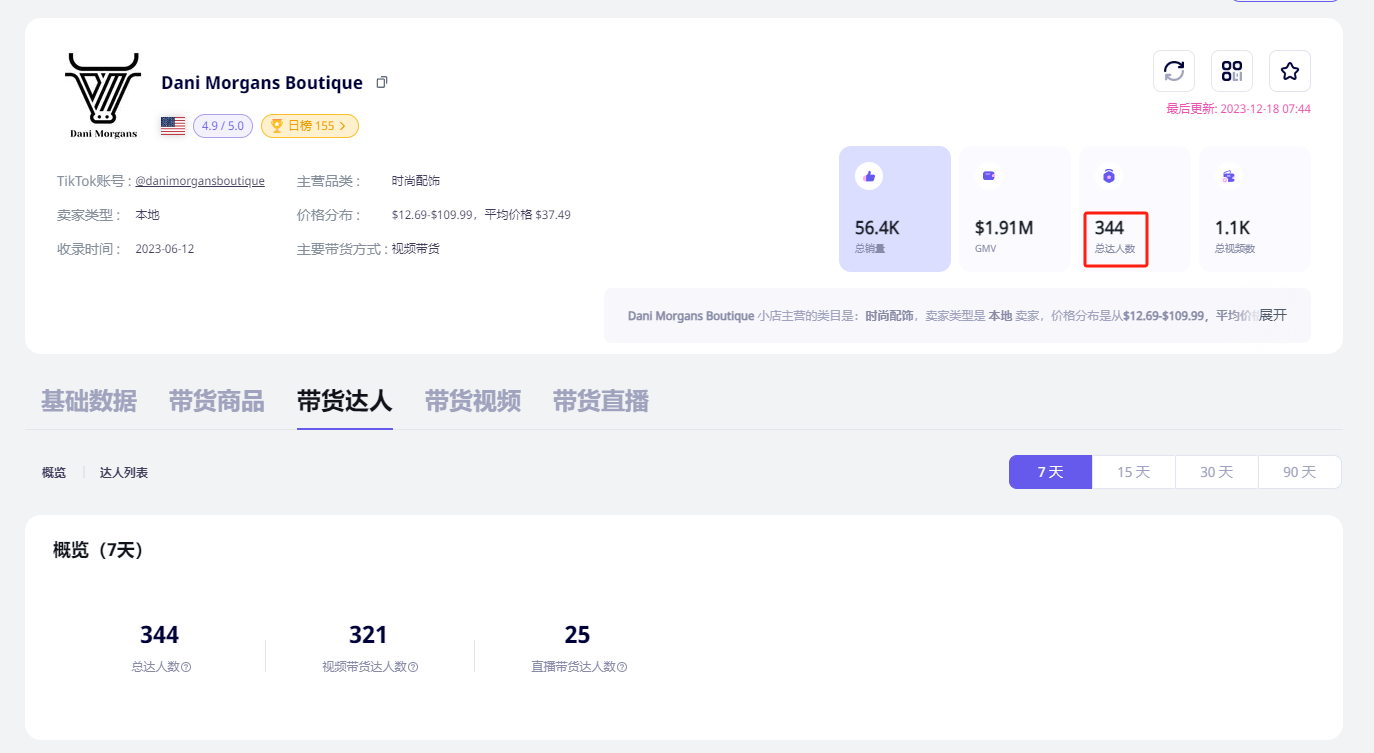Viewport: 1374px width, 753px height.
Task: Jump to 达人列表 section
Action: click(x=124, y=472)
